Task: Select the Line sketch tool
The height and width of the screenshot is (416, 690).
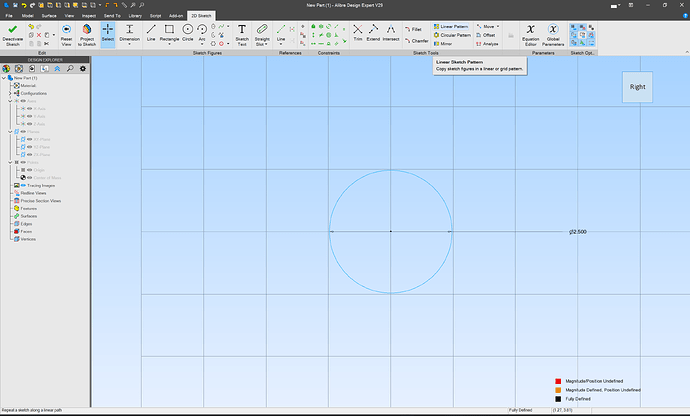Action: 151,33
